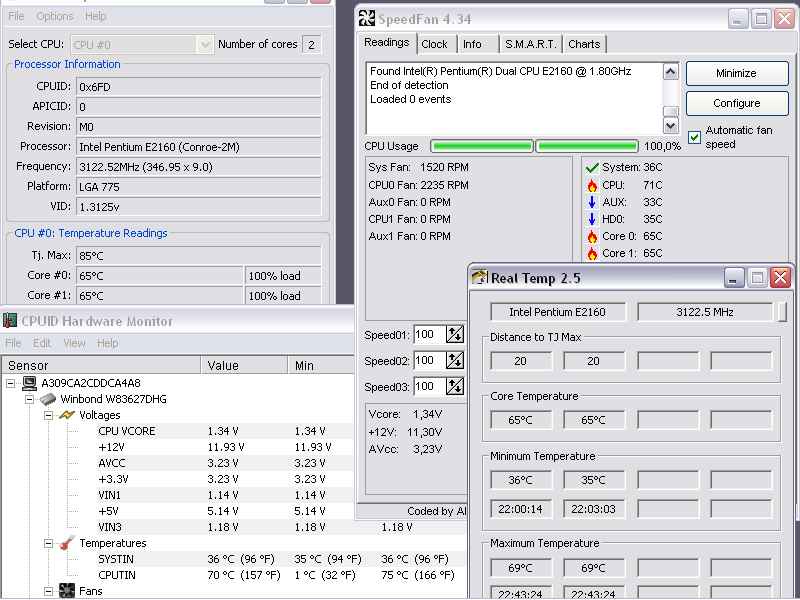Adjust the Speed02 spinner arrows
This screenshot has width=800, height=600.
[x=454, y=360]
